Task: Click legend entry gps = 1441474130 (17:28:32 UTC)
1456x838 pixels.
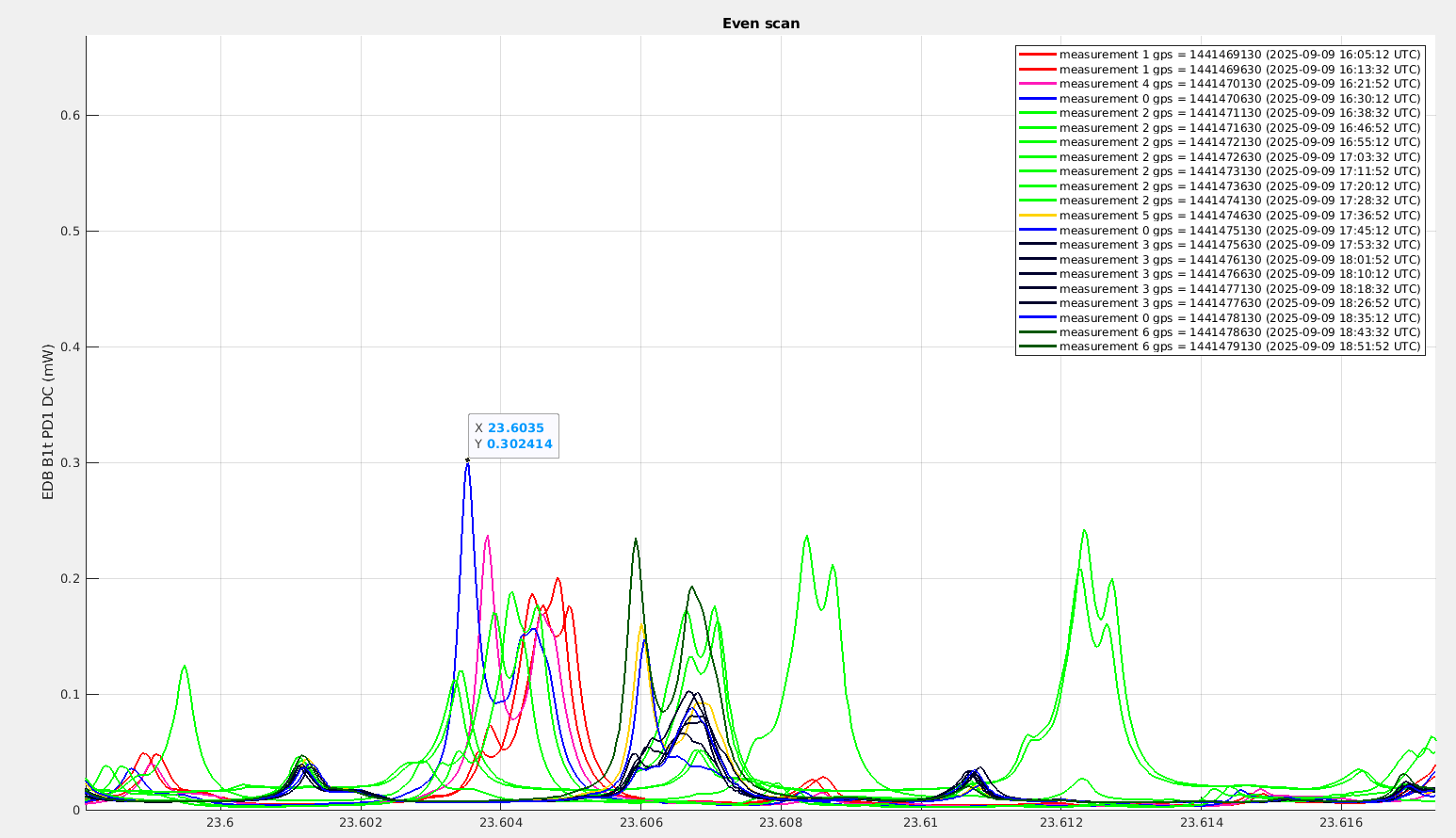Action: [x=1220, y=201]
